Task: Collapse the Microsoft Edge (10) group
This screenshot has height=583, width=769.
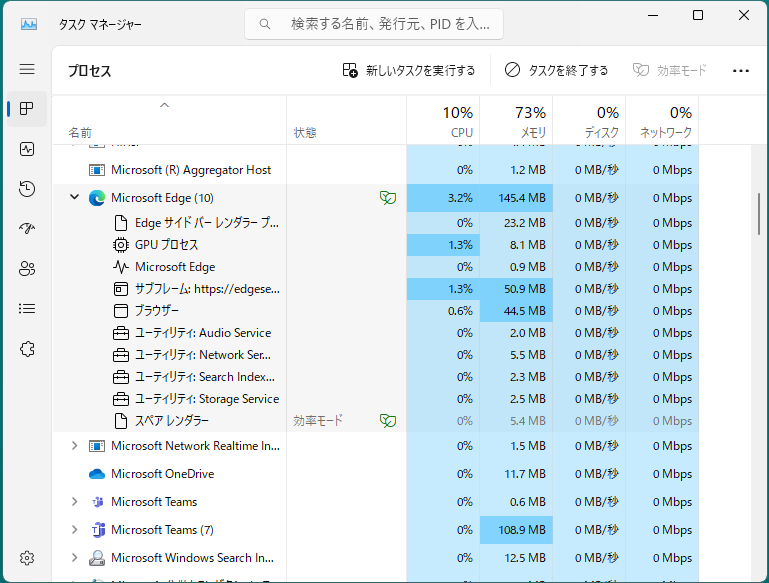Action: pos(75,197)
